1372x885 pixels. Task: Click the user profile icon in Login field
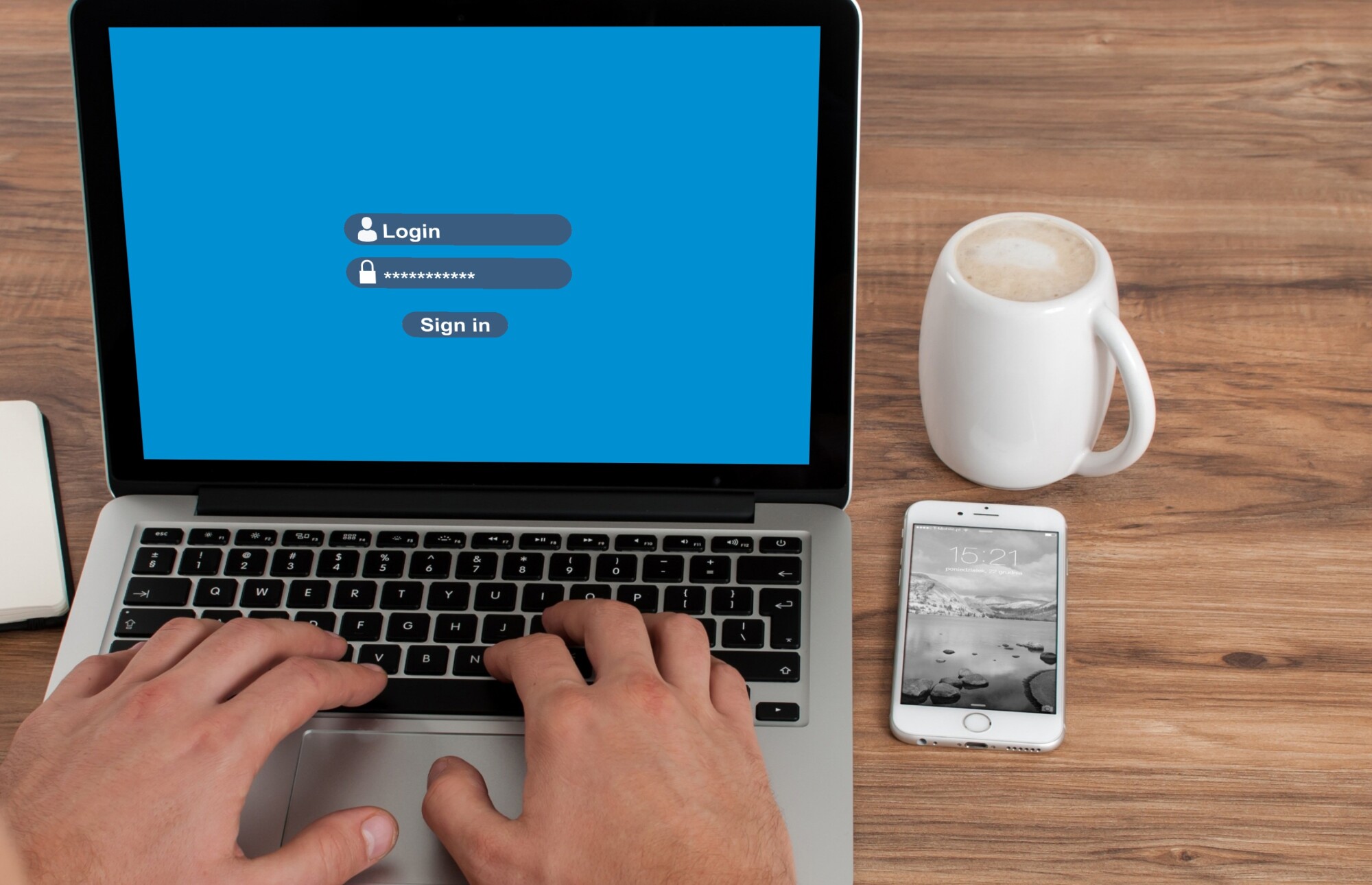(364, 229)
